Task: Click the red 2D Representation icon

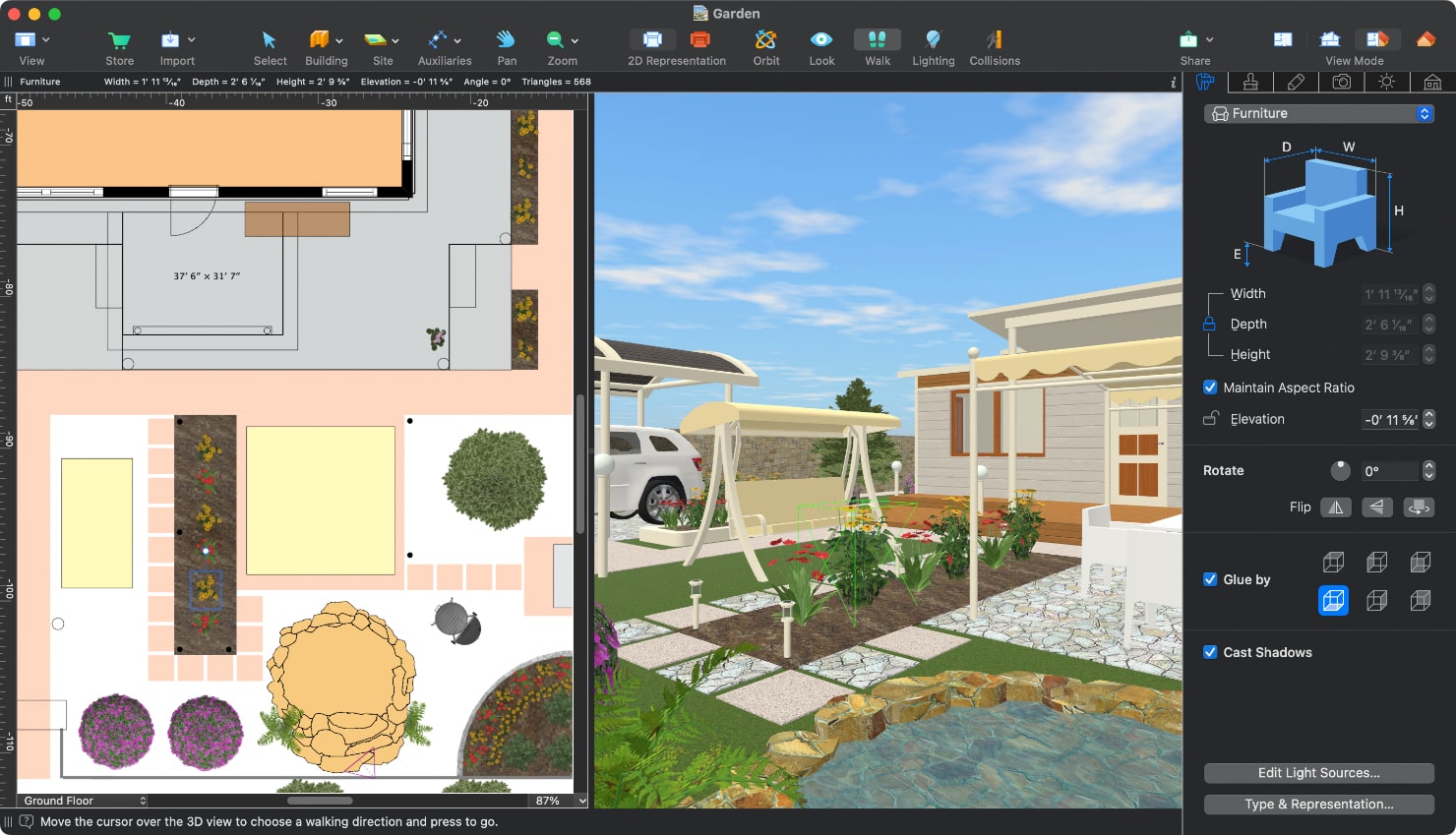Action: click(x=700, y=39)
